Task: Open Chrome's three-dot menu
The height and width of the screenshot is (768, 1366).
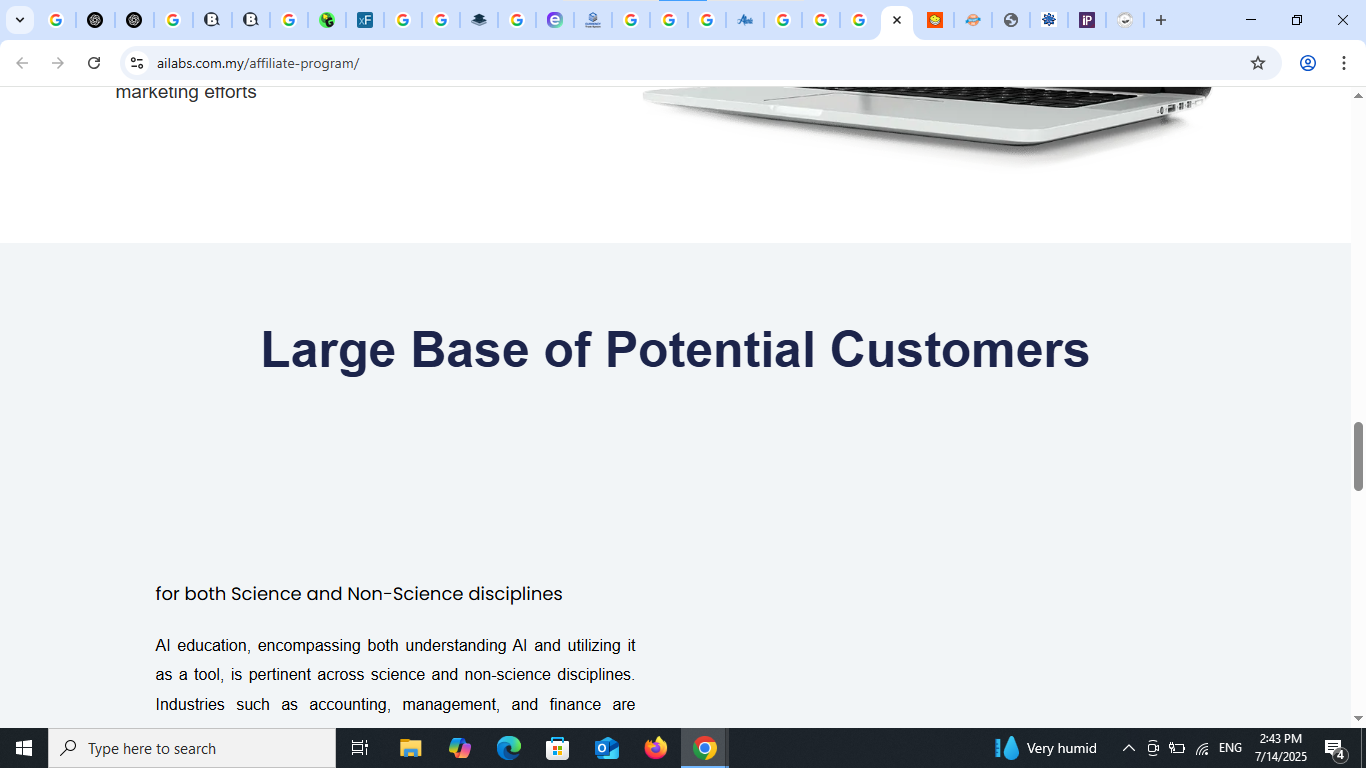Action: [x=1344, y=63]
